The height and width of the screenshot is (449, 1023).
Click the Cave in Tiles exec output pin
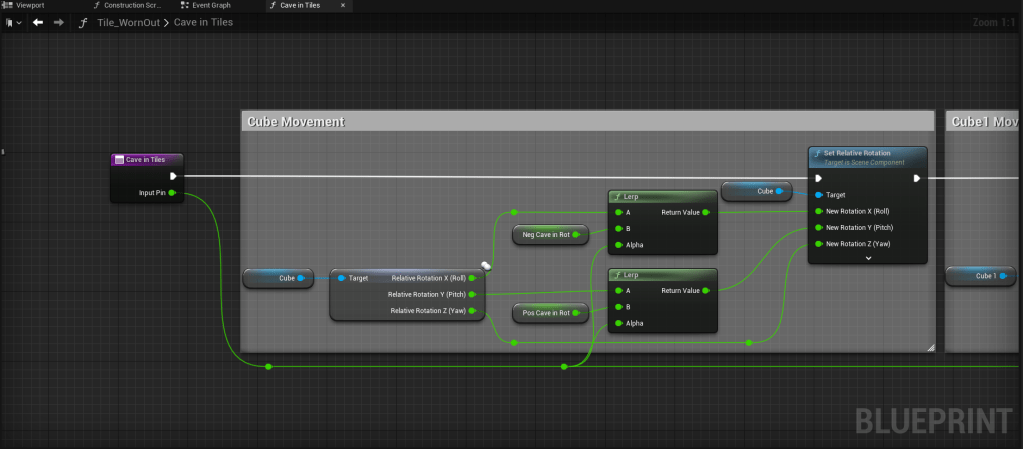(173, 176)
